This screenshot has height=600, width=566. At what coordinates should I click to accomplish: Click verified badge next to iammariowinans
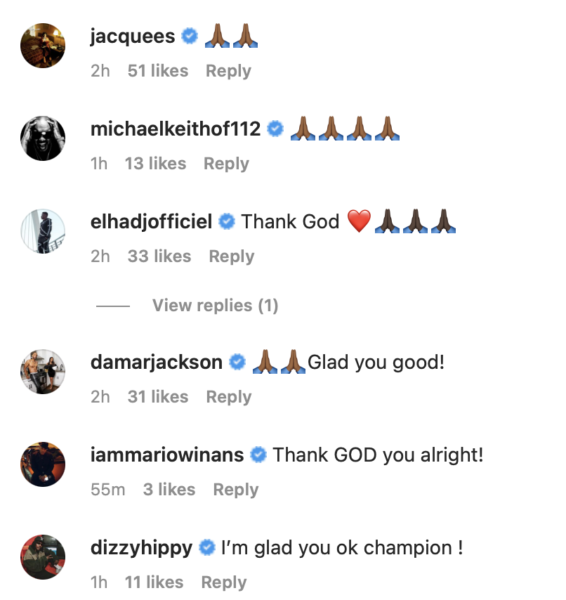tap(258, 455)
